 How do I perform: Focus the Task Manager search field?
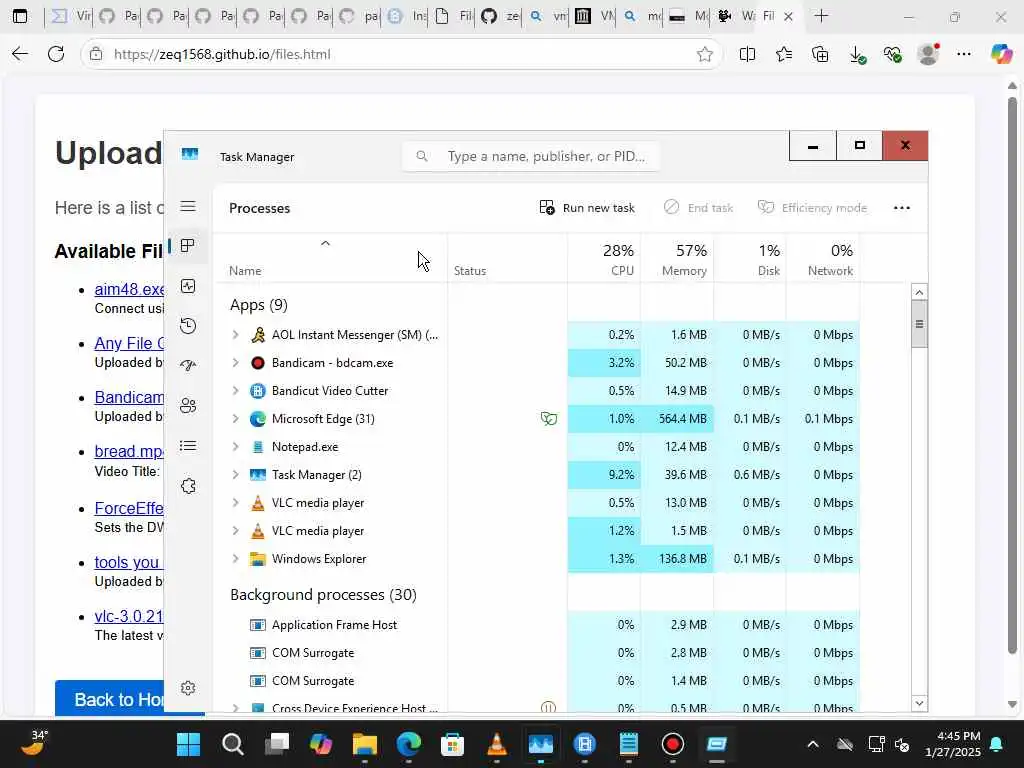530,156
